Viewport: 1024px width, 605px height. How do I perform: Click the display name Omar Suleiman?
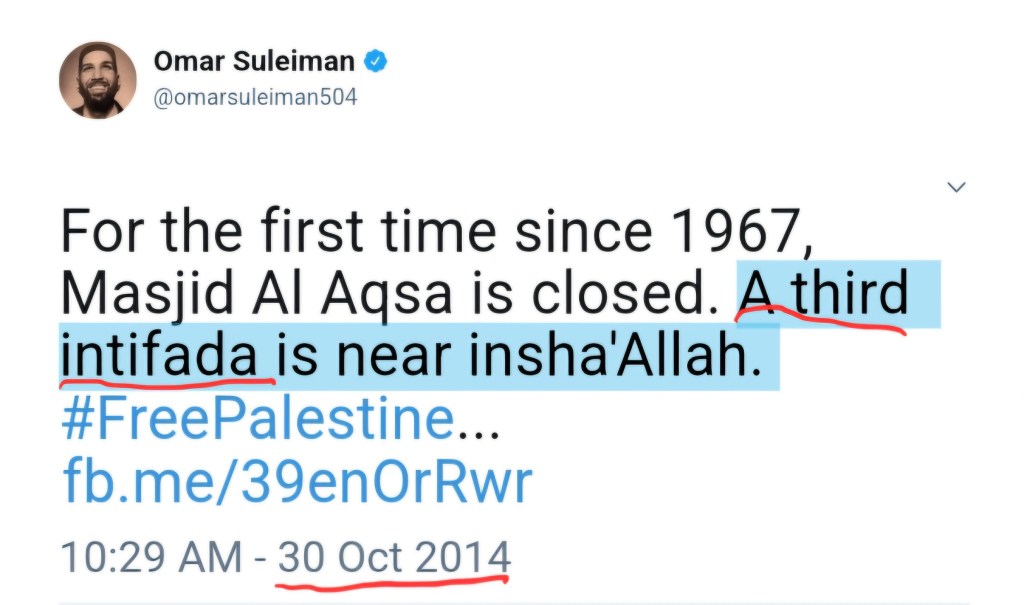pos(254,62)
